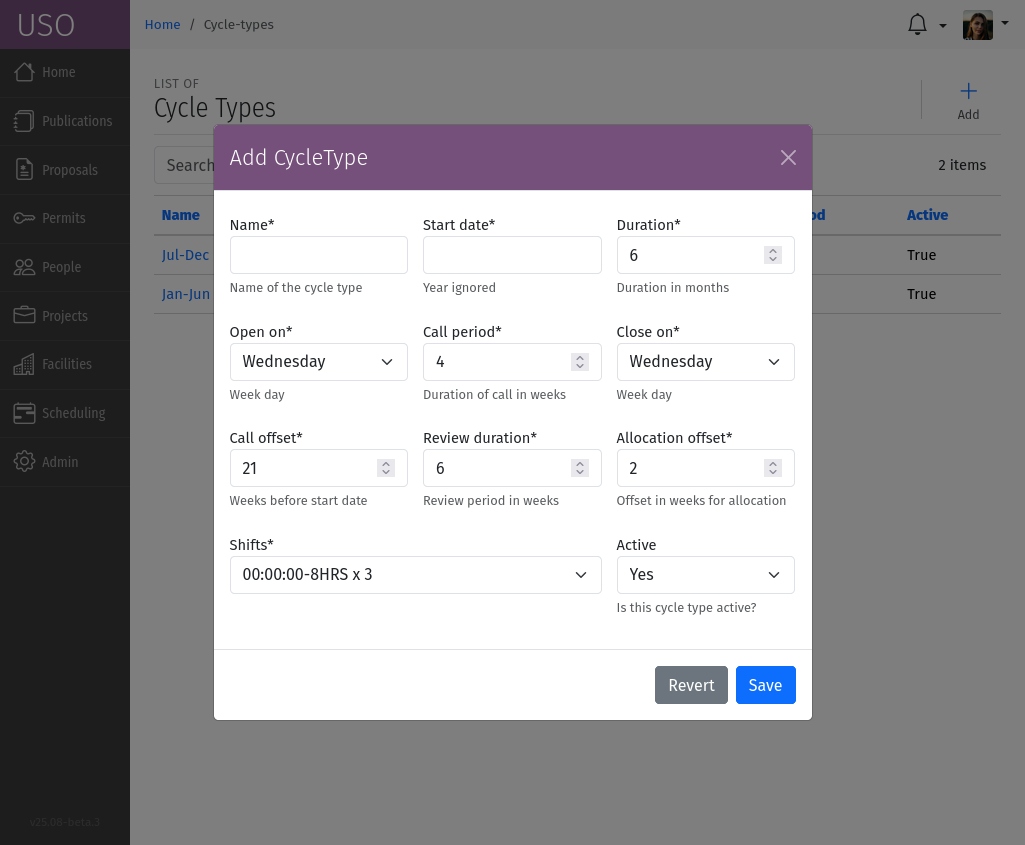Click the plus Add icon

click(968, 91)
